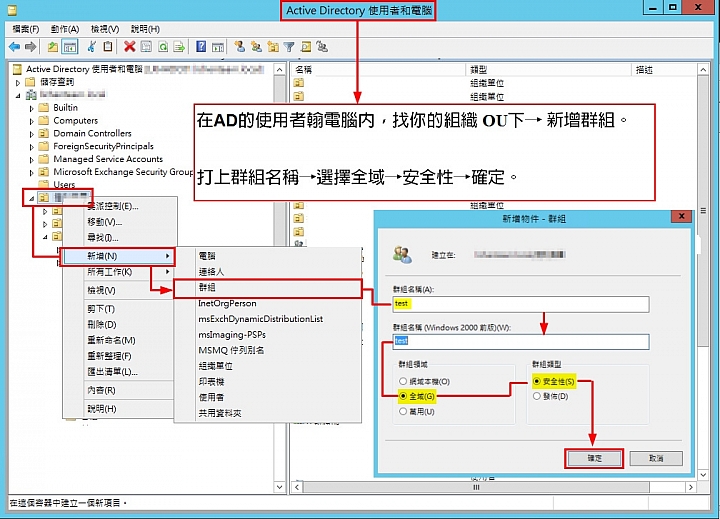The width and height of the screenshot is (720, 519).
Task: Click the Find Objects toolbar icon
Action: pyautogui.click(x=306, y=46)
